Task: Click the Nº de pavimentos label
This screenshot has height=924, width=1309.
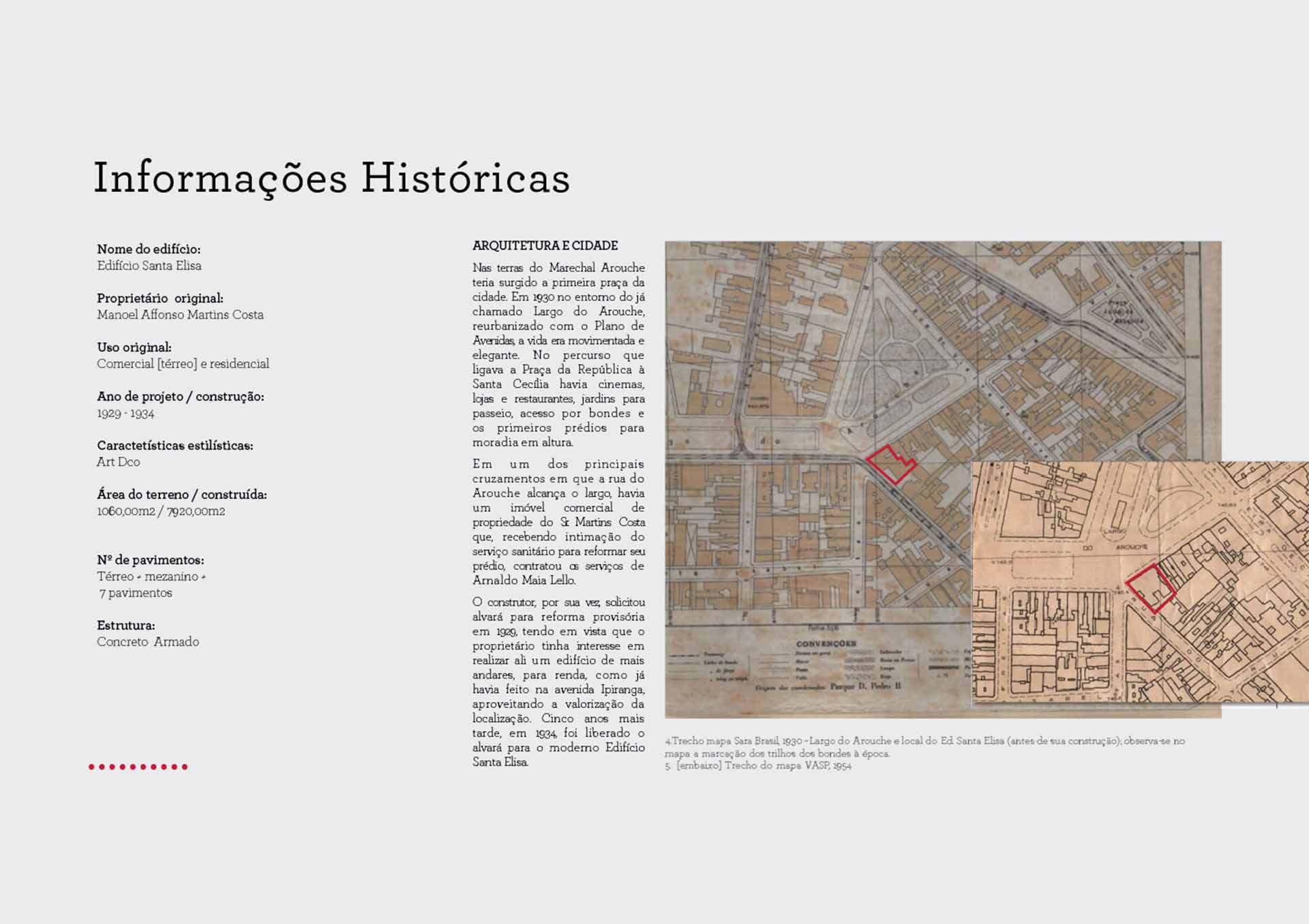Action: (x=151, y=560)
